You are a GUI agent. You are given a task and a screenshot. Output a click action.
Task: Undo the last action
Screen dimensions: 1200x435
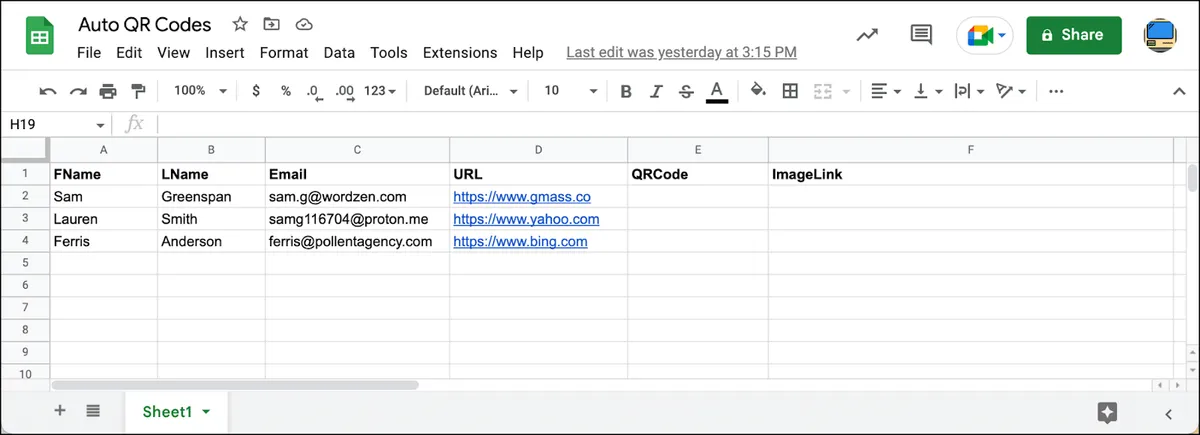[48, 91]
